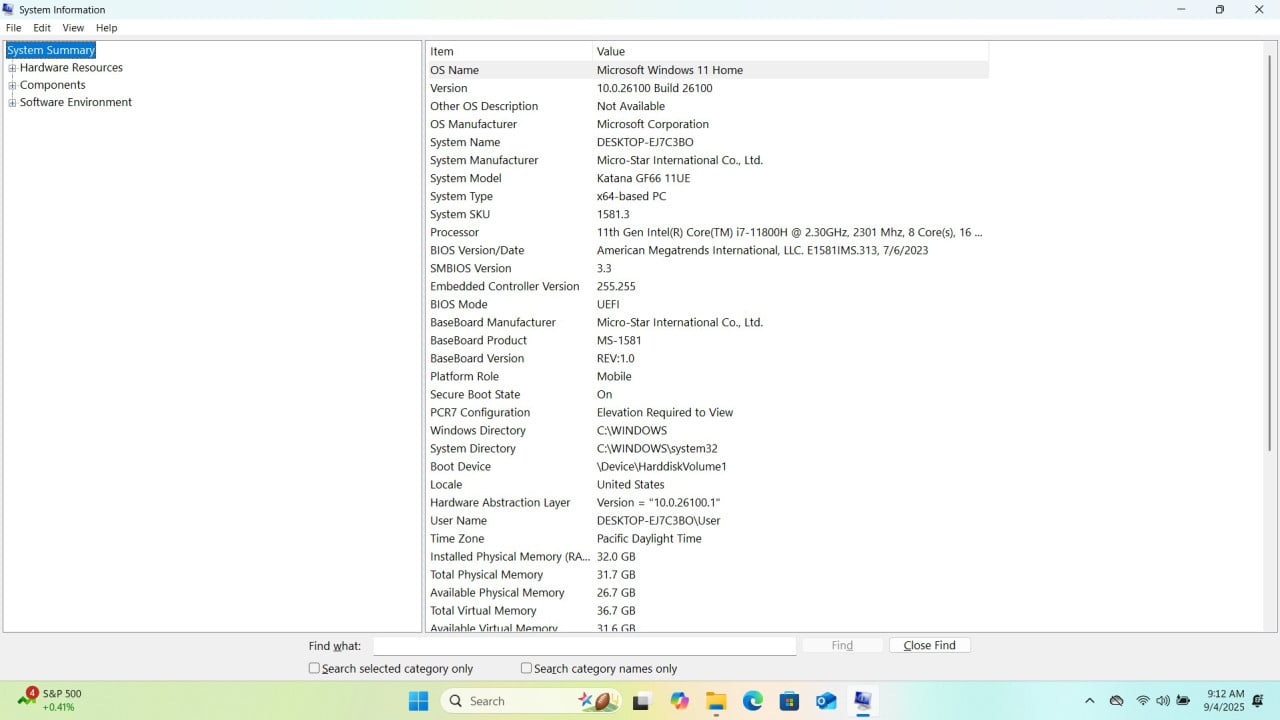Click the Close Find button

[x=929, y=645]
